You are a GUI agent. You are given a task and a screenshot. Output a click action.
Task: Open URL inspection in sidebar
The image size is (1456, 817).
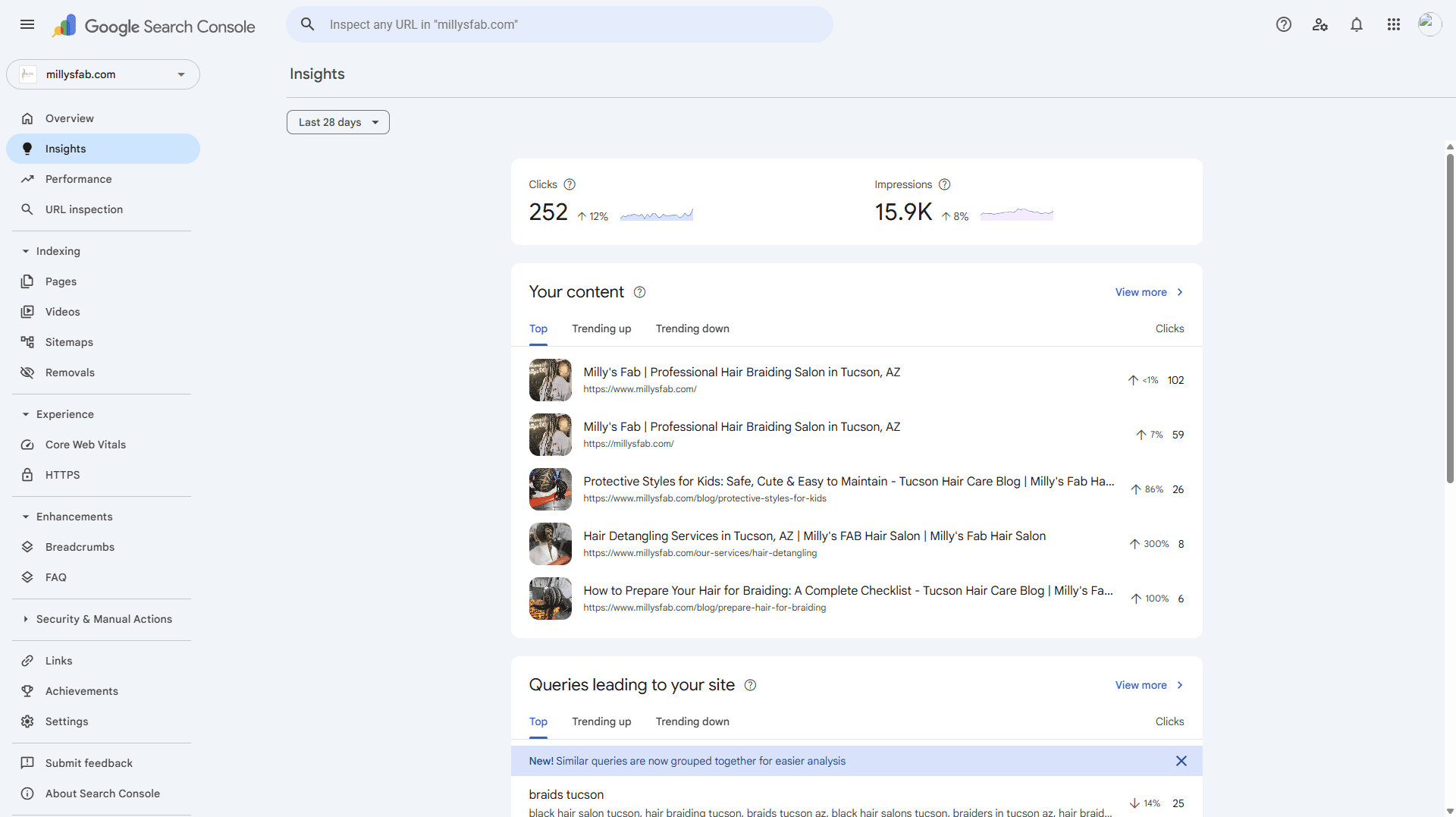[x=103, y=209]
